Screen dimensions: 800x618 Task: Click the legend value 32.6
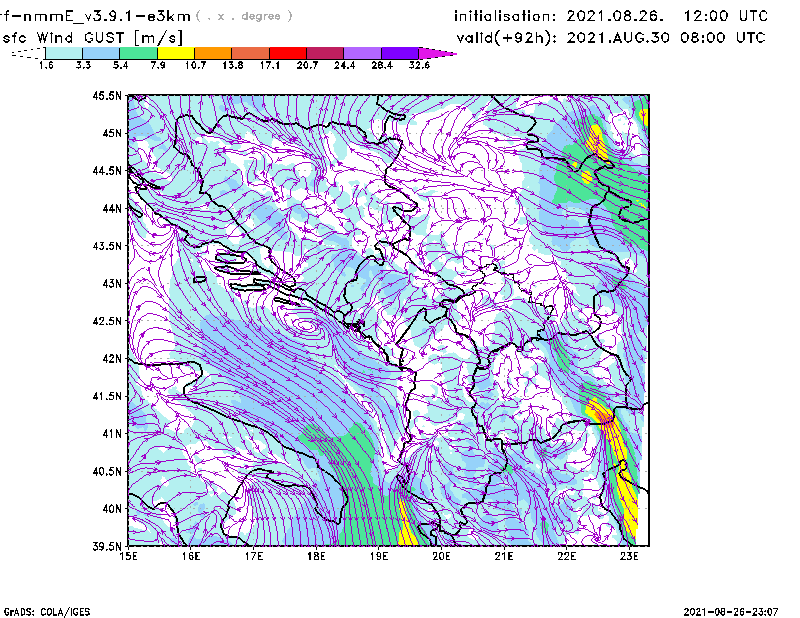[x=419, y=65]
